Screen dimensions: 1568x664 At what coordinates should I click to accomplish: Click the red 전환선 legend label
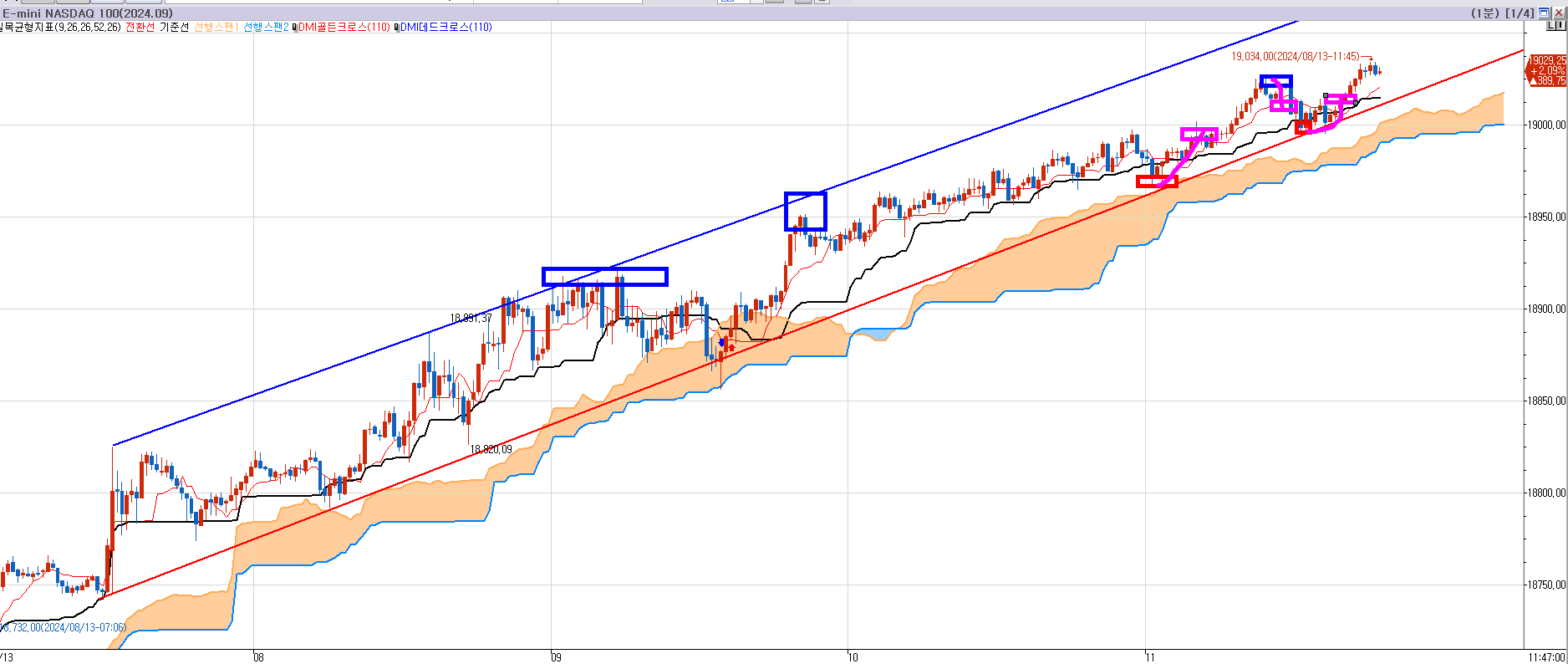(x=140, y=28)
